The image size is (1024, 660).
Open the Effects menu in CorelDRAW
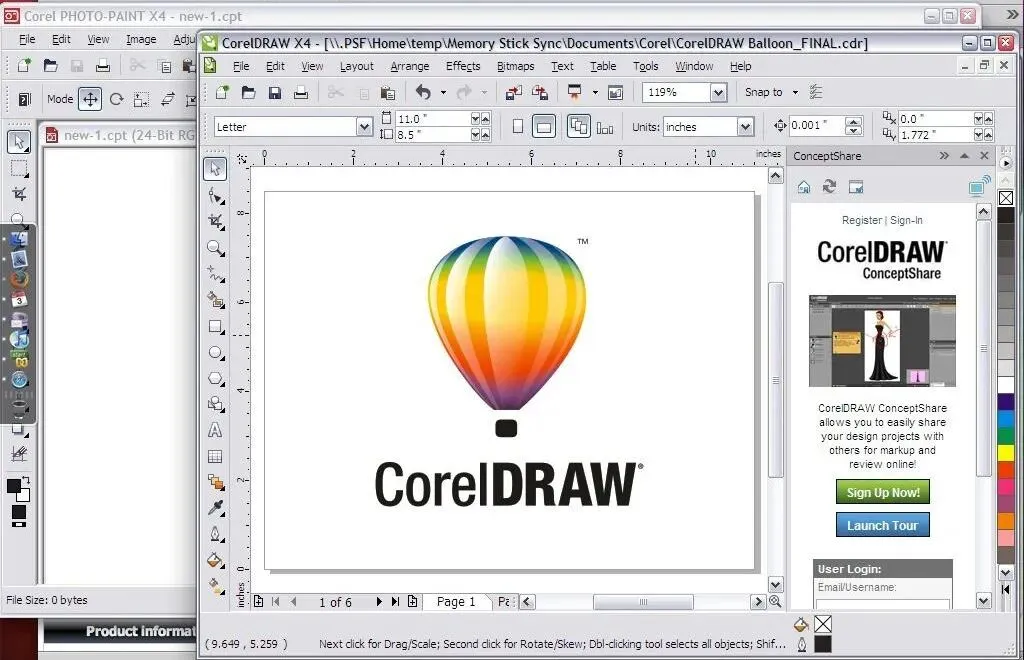463,66
